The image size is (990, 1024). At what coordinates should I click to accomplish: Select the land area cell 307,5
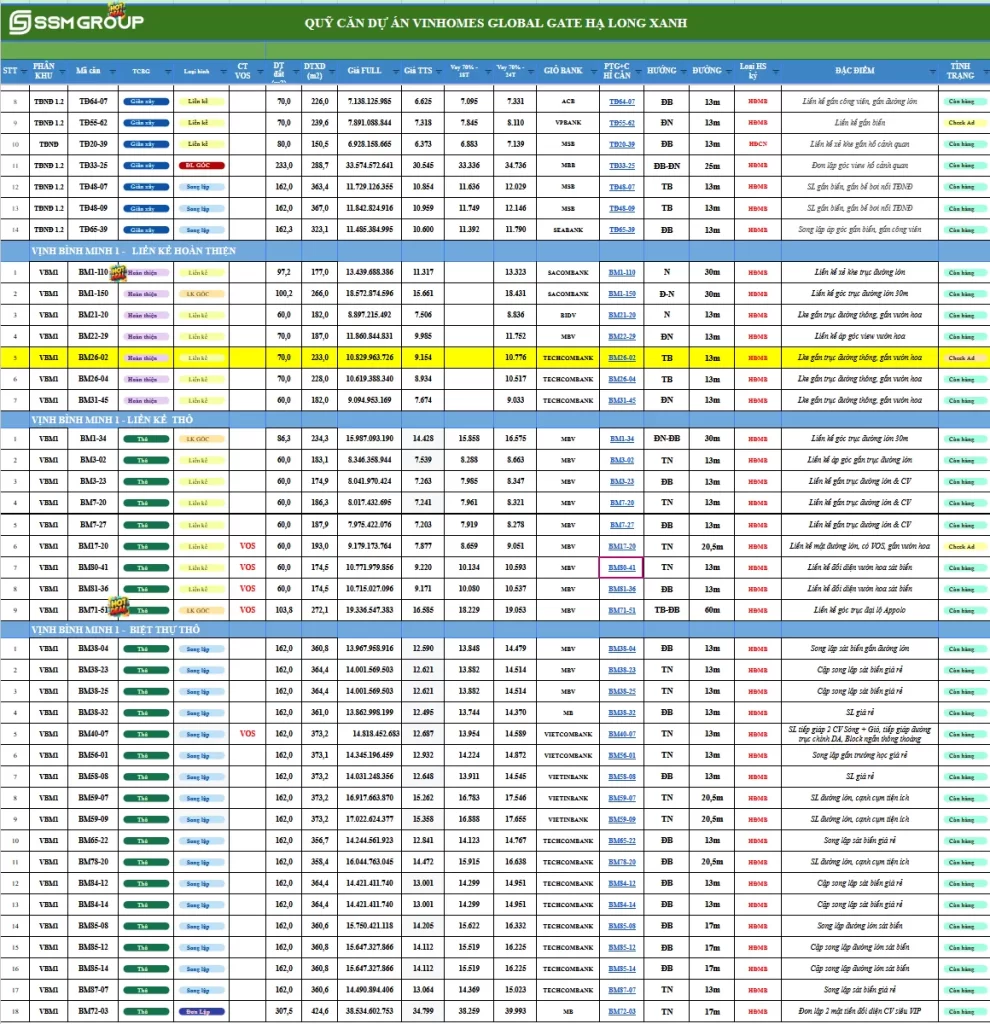click(283, 1011)
